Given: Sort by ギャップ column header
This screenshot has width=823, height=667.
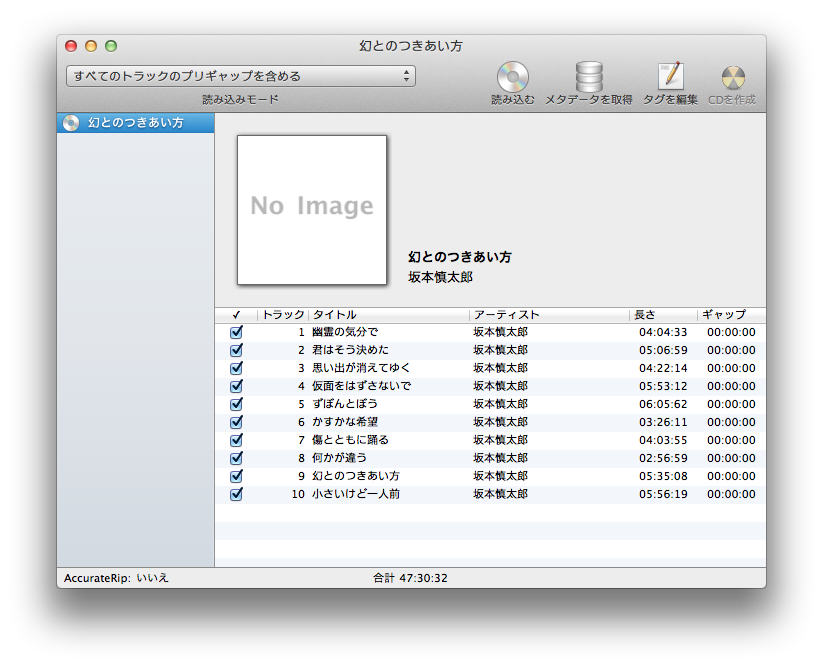Looking at the screenshot, I should (x=732, y=315).
